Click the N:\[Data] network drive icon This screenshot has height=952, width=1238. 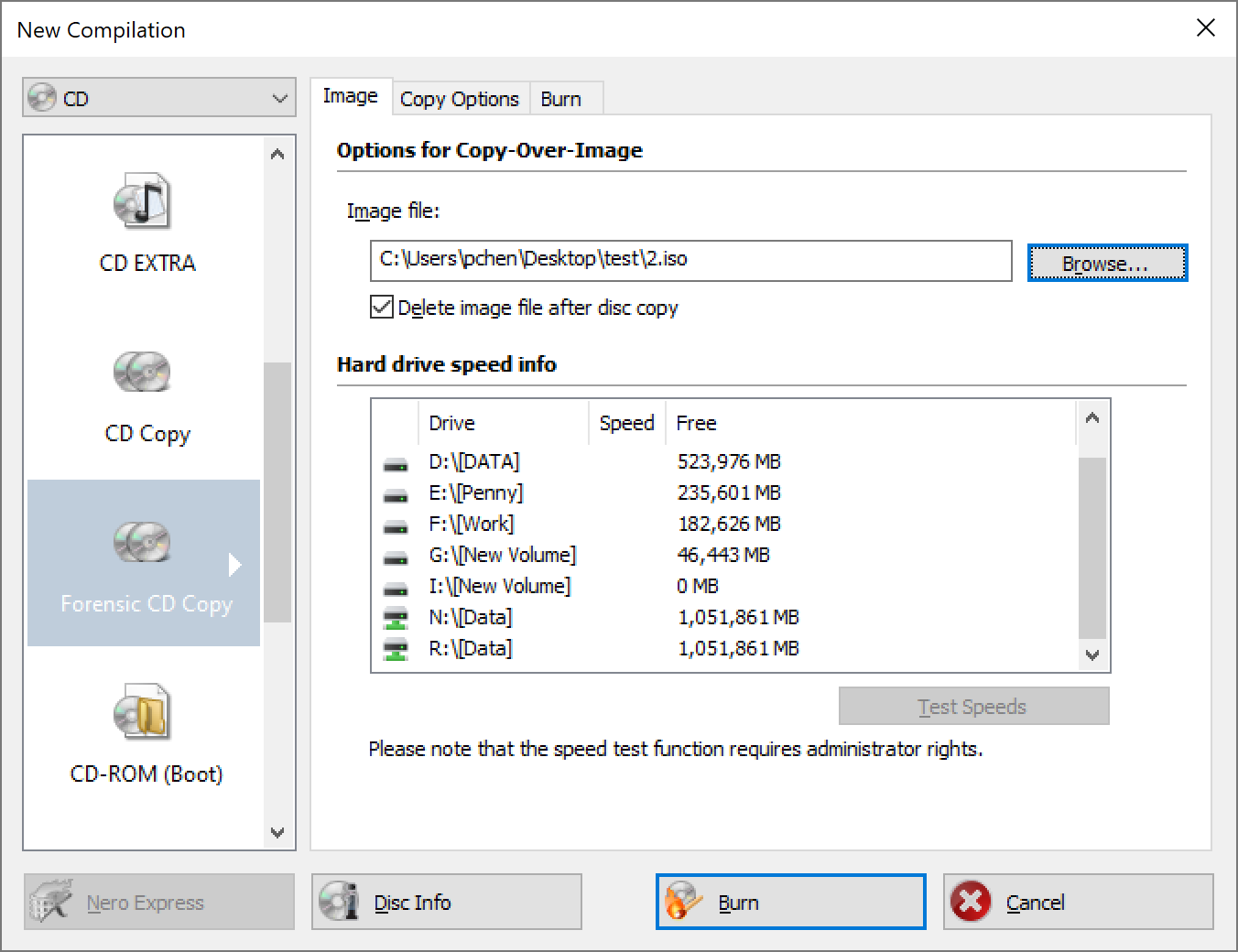click(396, 619)
